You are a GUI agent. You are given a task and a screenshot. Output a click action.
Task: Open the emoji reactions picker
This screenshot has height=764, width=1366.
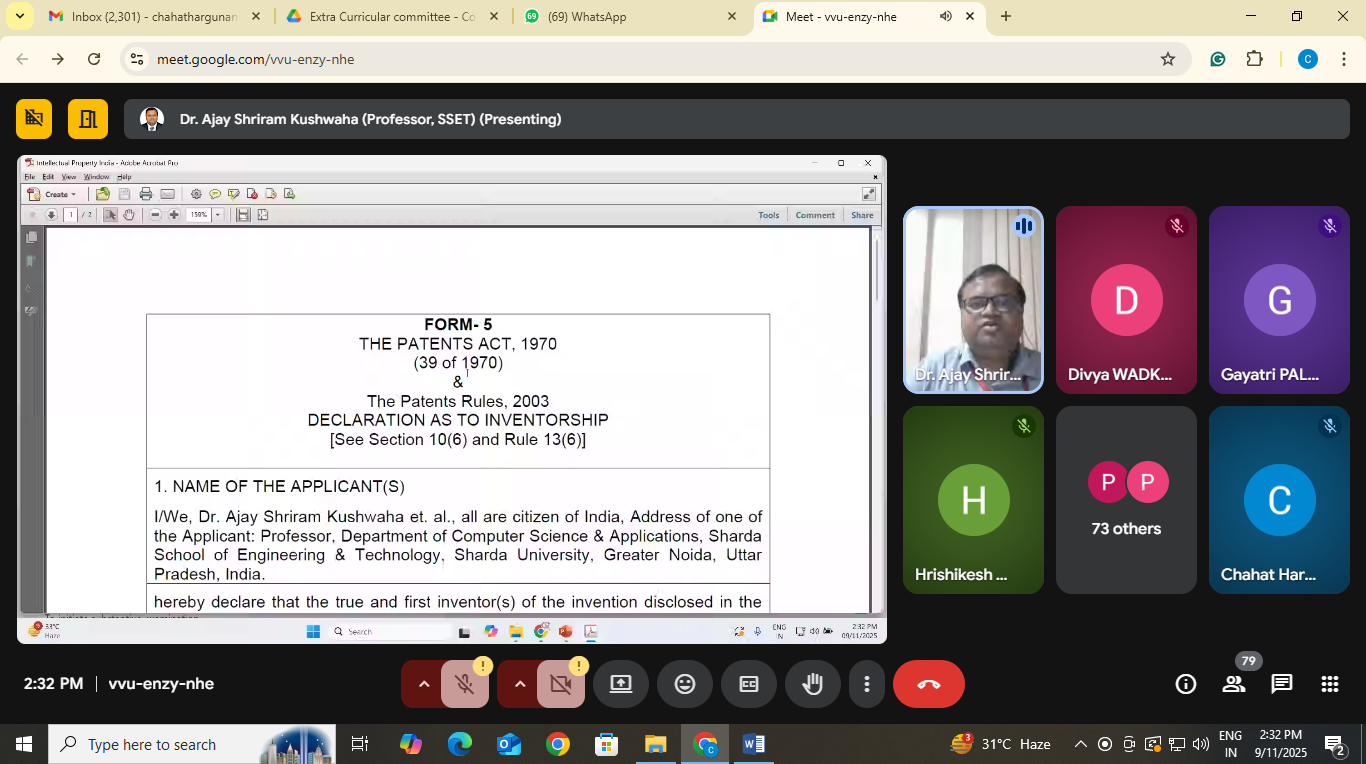coord(684,684)
